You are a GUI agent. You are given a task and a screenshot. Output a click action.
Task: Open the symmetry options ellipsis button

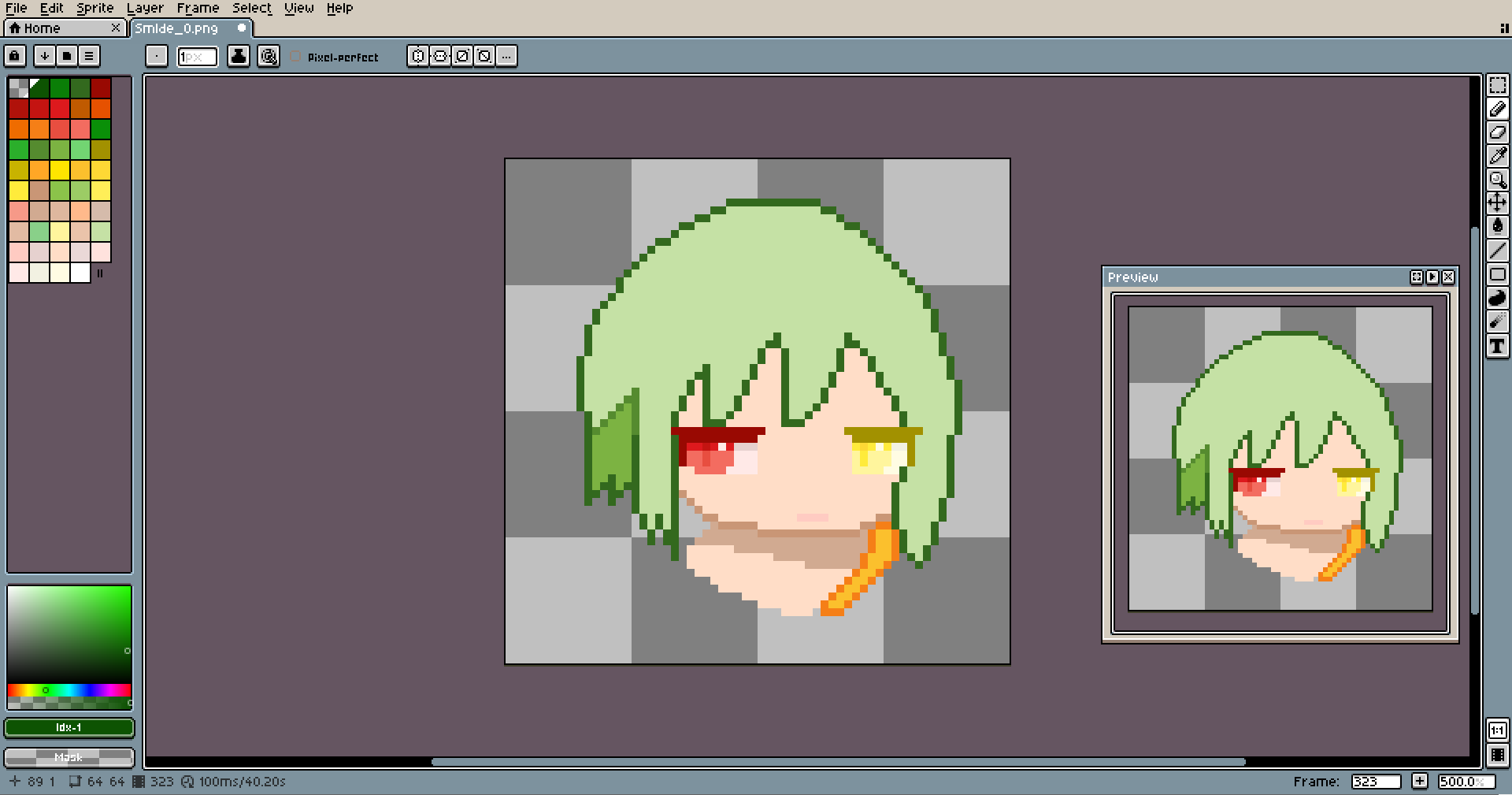coord(506,56)
